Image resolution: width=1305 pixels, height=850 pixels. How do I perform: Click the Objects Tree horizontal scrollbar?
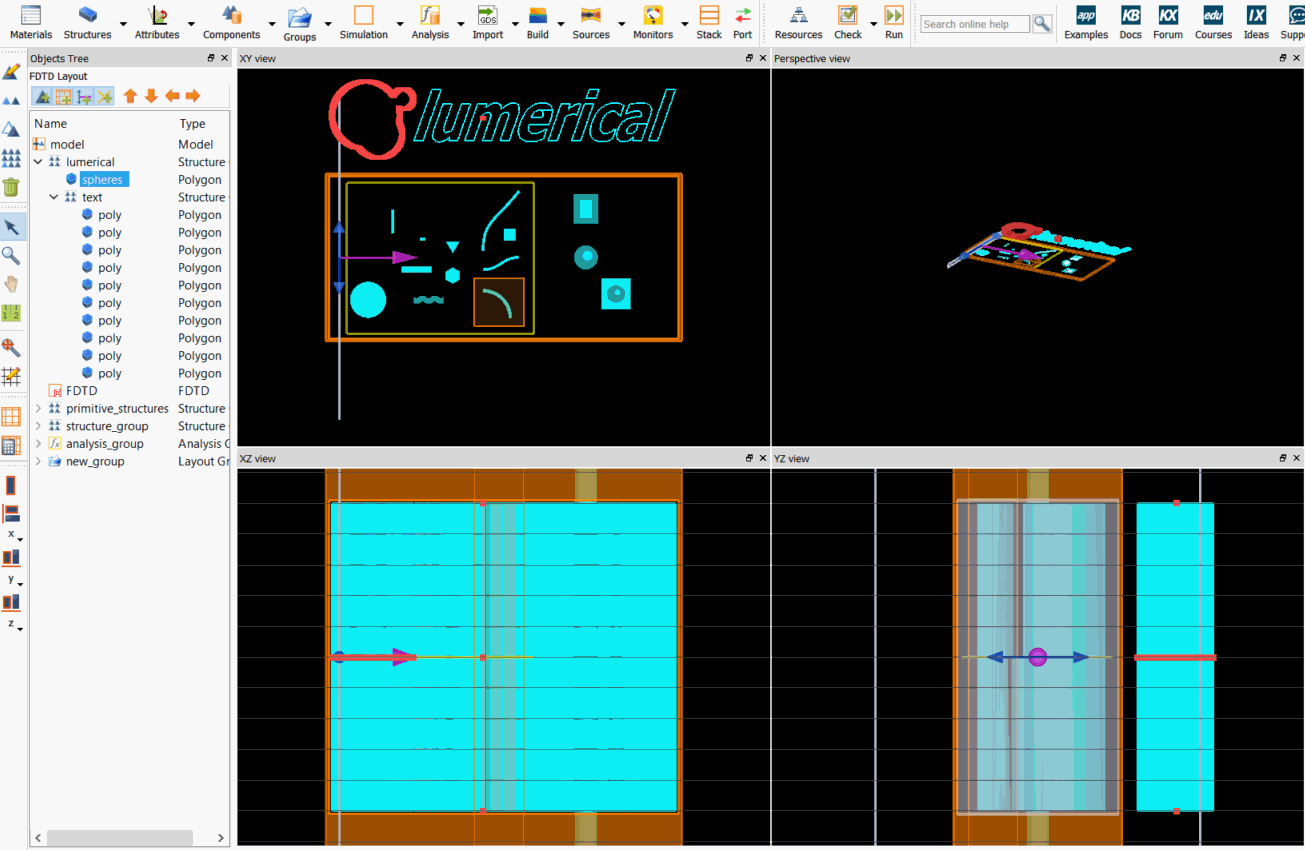[x=119, y=838]
